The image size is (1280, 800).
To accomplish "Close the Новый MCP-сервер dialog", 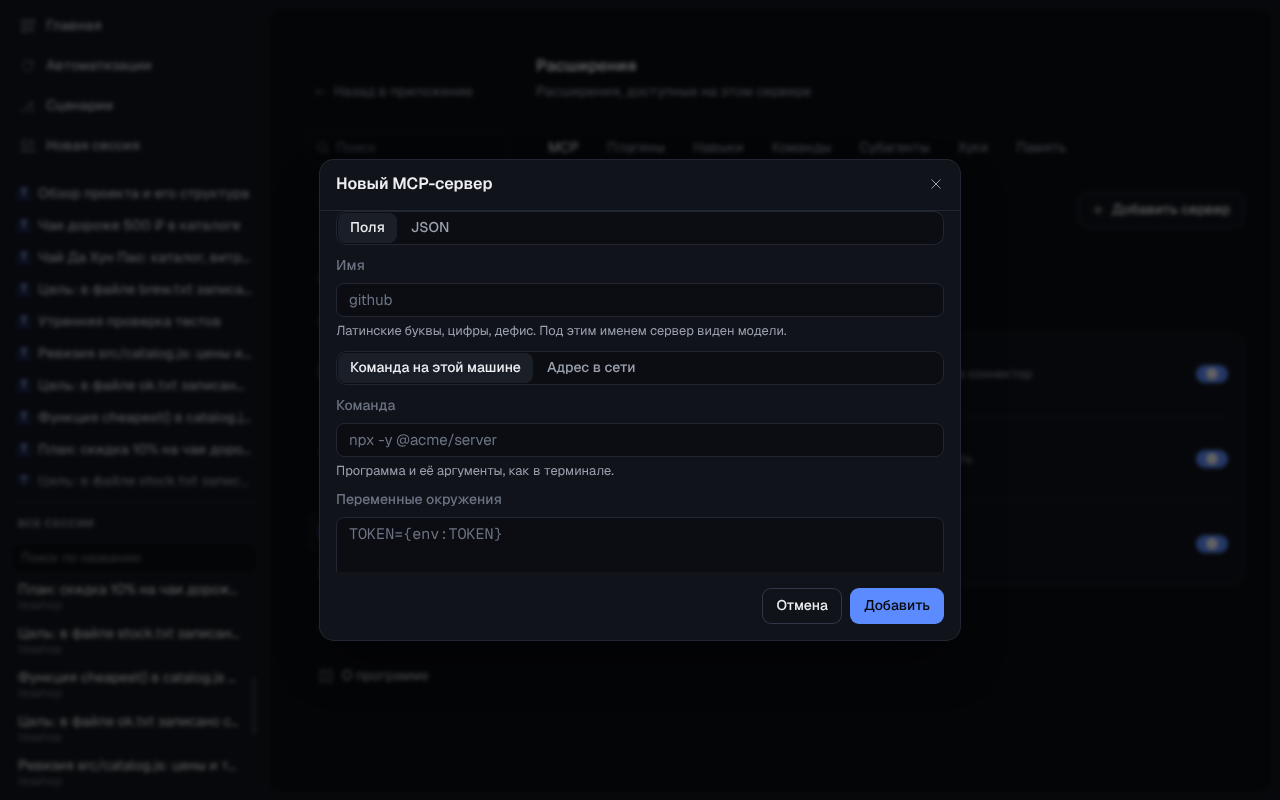I will point(936,184).
